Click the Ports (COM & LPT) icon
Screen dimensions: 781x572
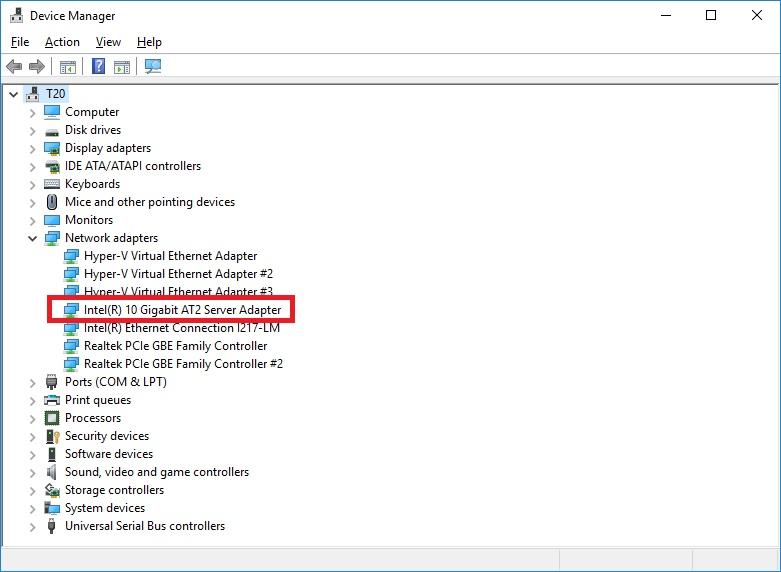click(x=51, y=382)
